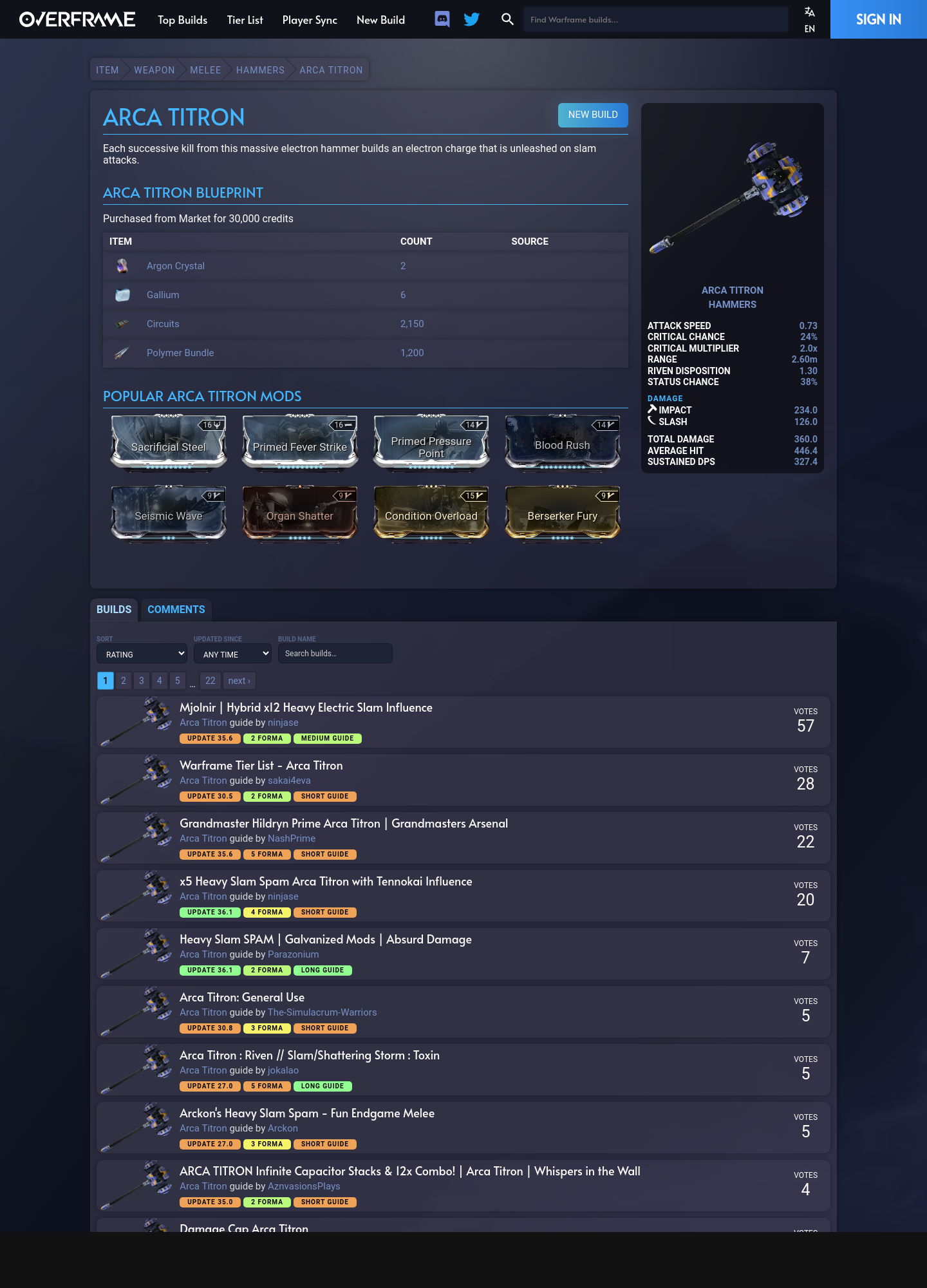Open the Primed Pressure Point mod card
927x1288 pixels.
(x=431, y=443)
